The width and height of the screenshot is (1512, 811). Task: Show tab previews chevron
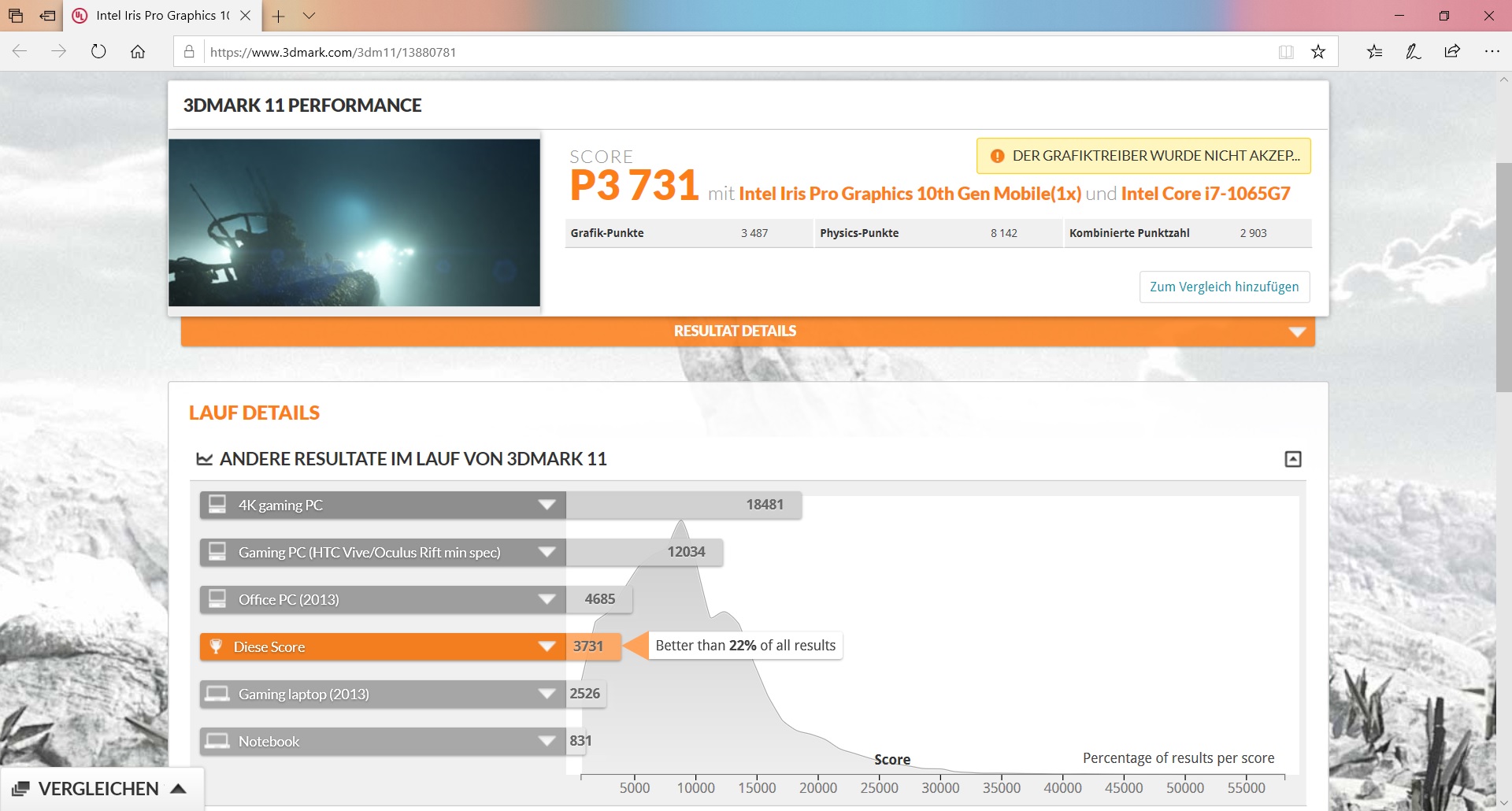pos(309,16)
